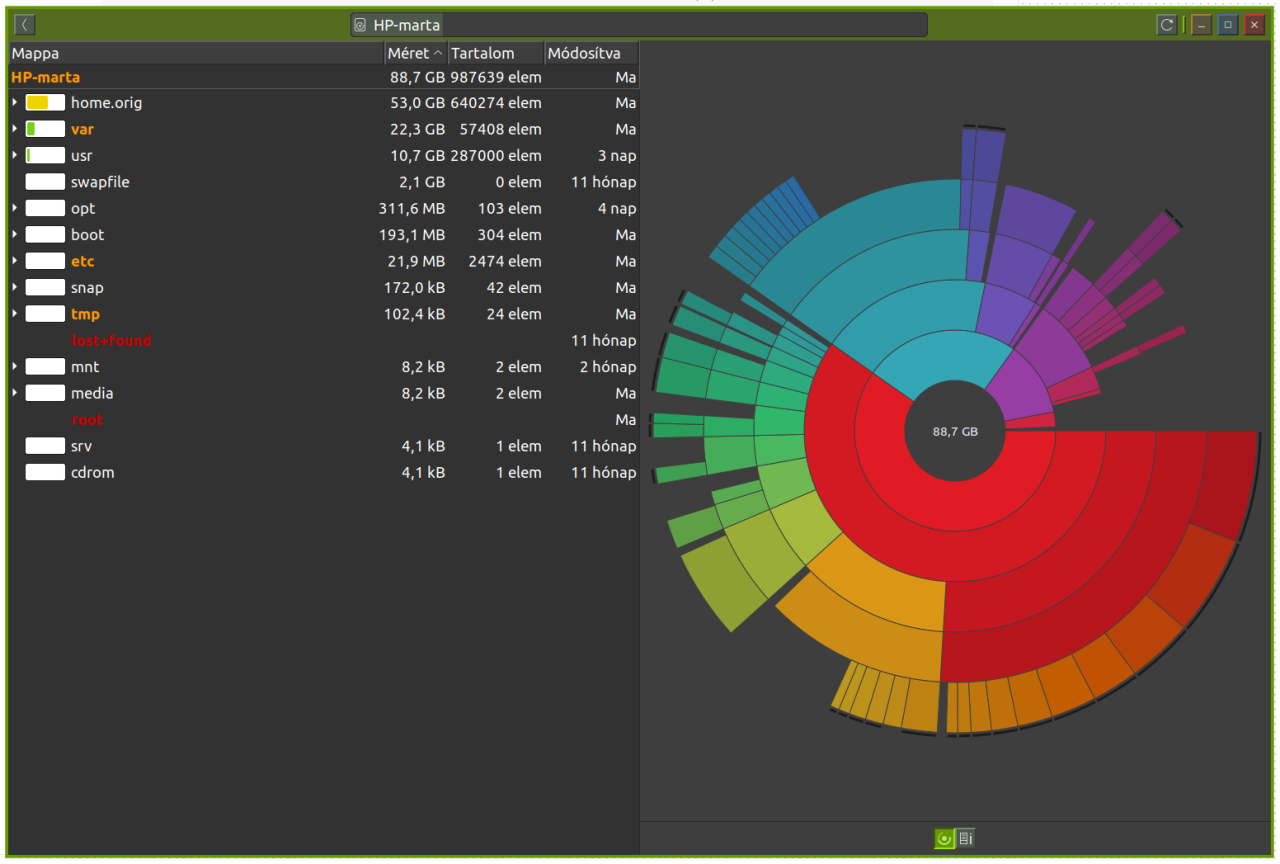The width and height of the screenshot is (1280, 864).
Task: Close the disk analyzer window
Action: [x=1254, y=25]
